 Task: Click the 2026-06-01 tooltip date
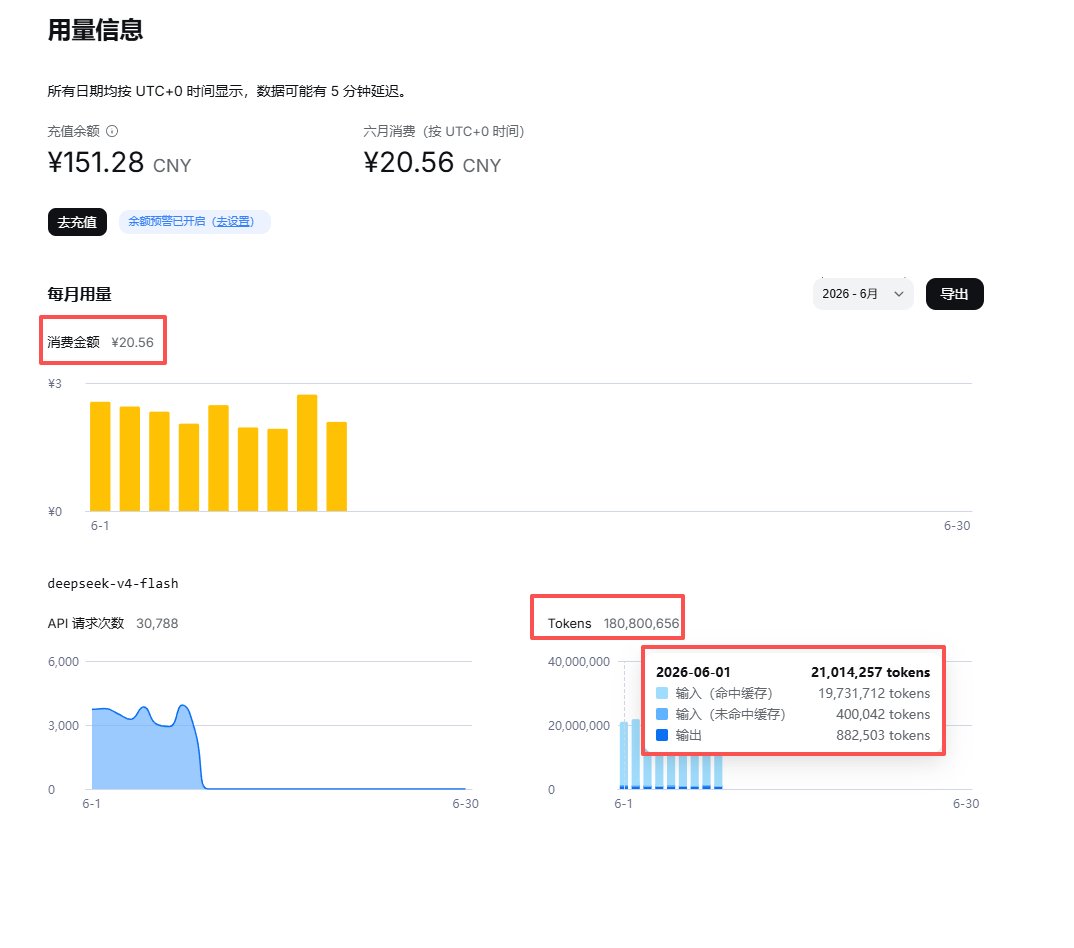693,673
